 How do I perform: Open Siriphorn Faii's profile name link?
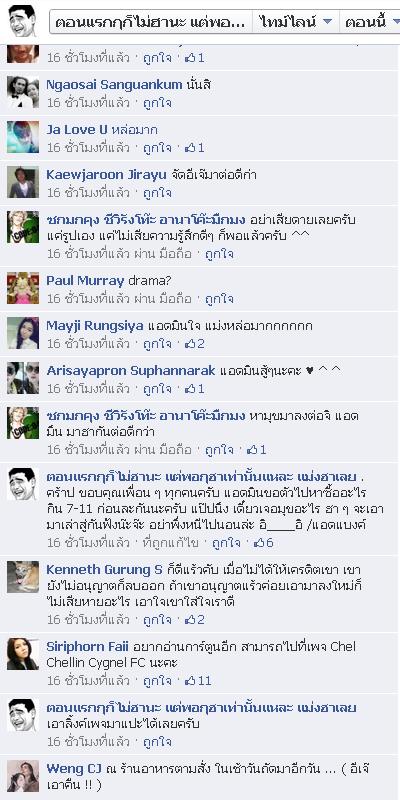pos(88,647)
